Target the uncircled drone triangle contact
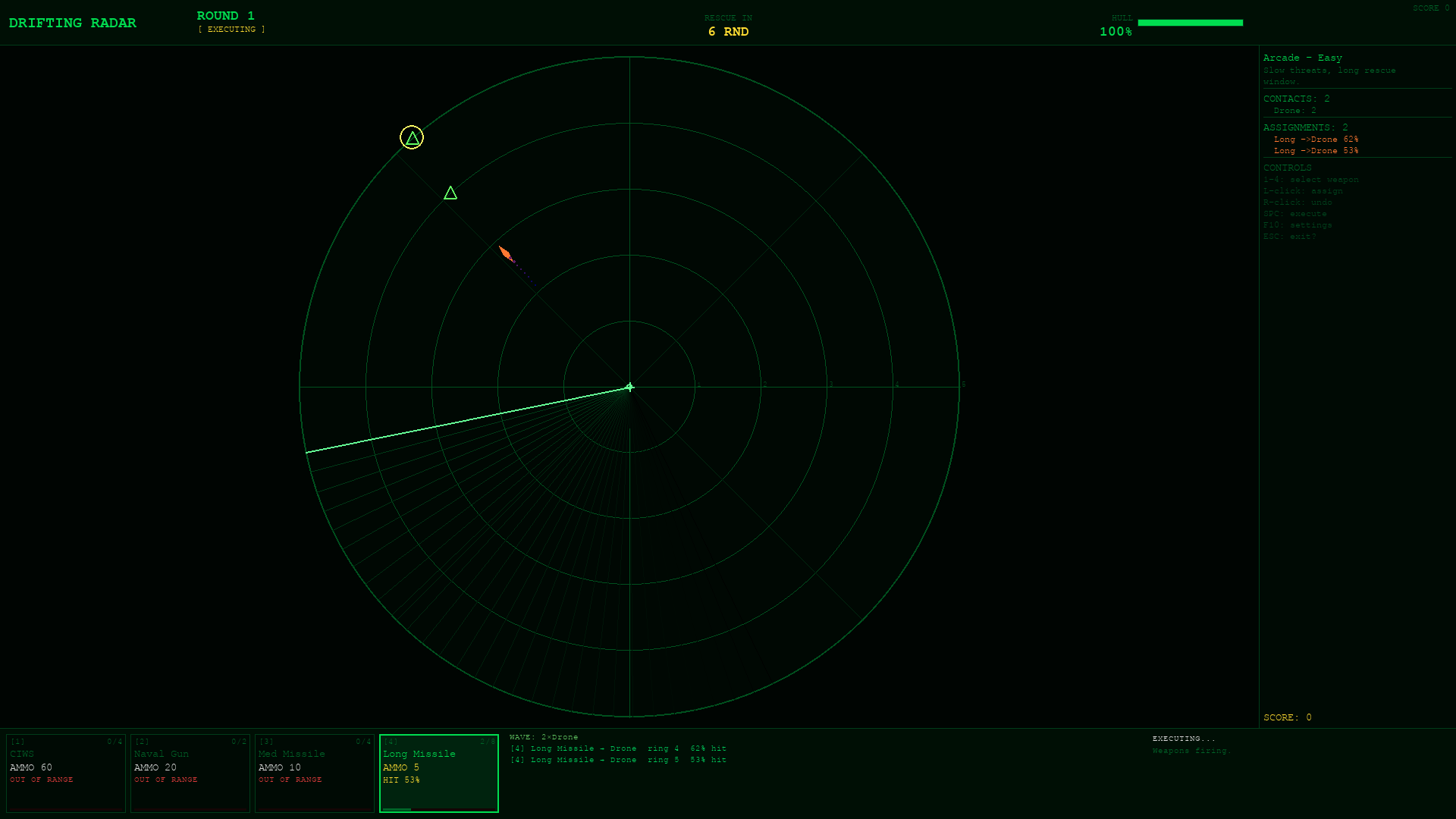The width and height of the screenshot is (1456, 819). click(450, 193)
